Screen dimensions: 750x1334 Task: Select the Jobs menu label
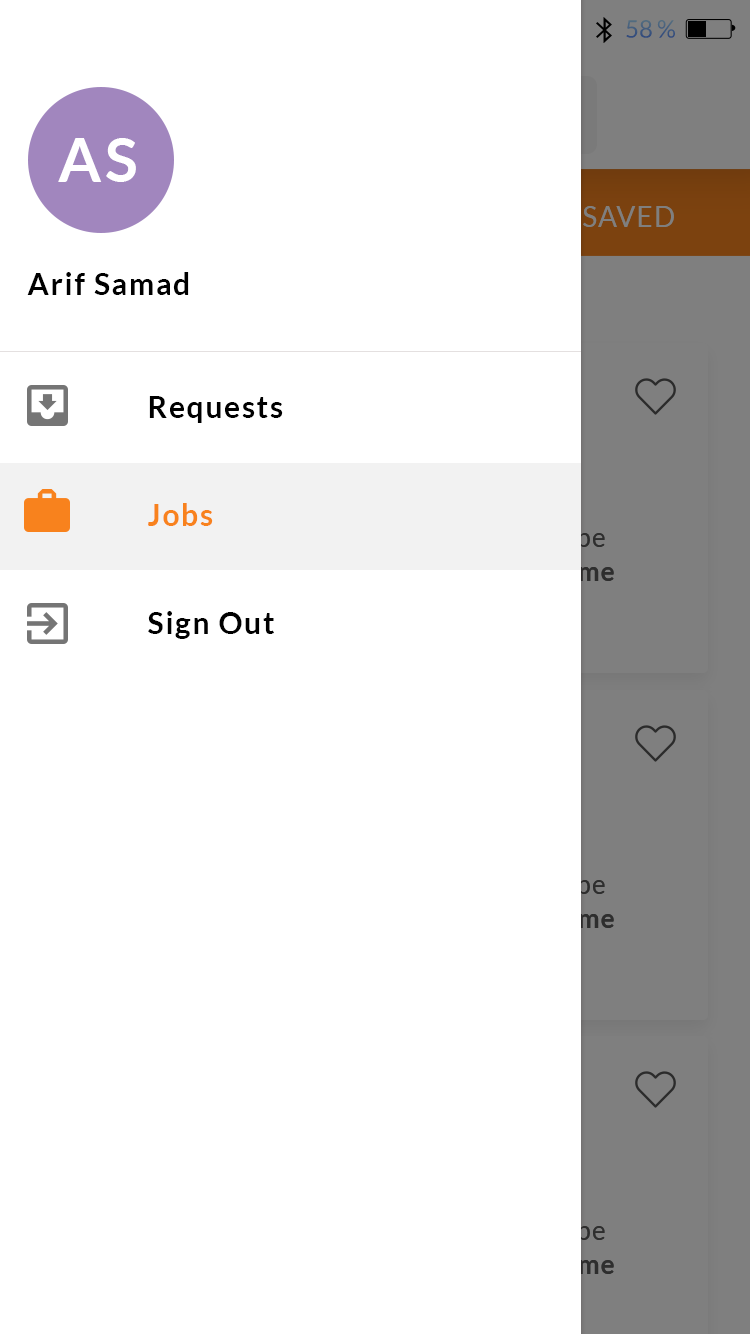tap(180, 515)
